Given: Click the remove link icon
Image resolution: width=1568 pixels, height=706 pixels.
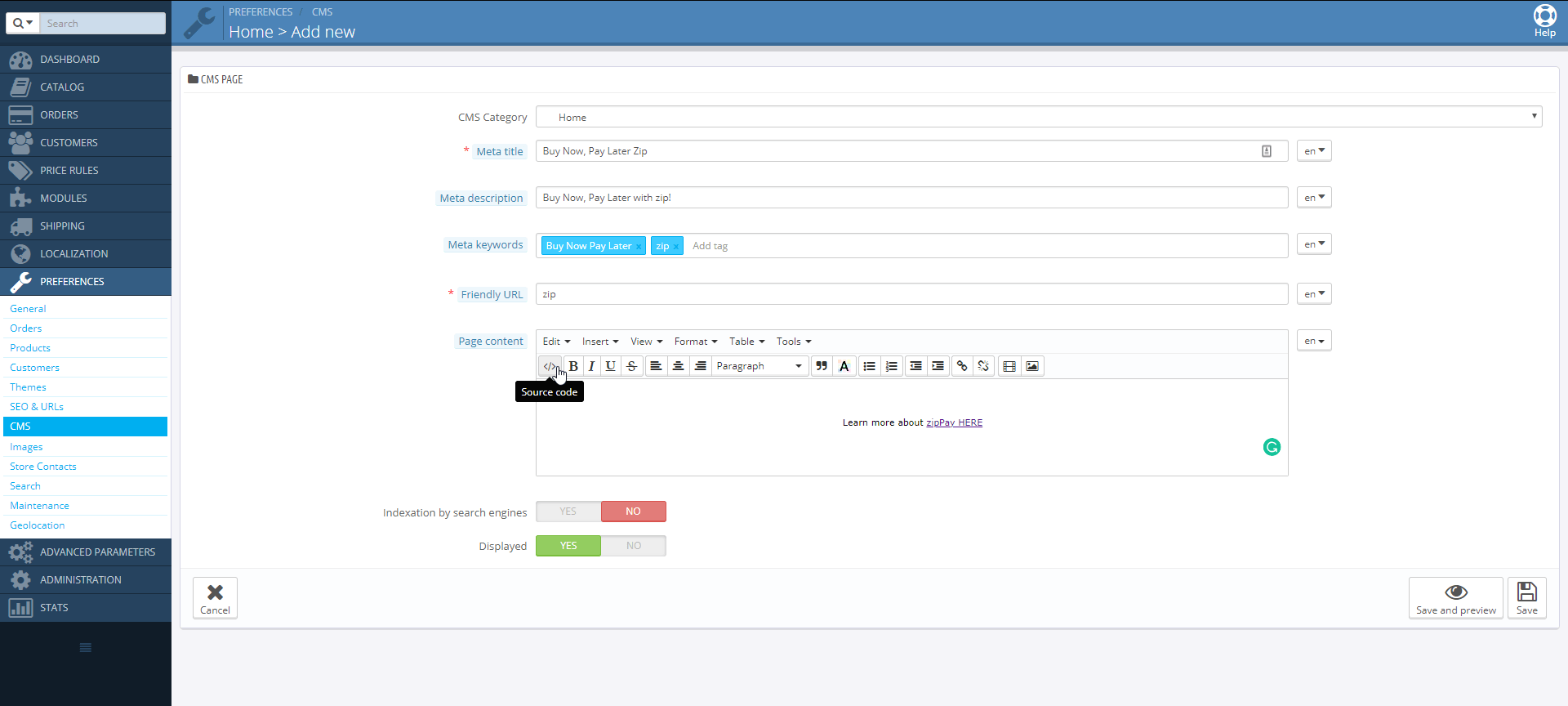Looking at the screenshot, I should coord(983,366).
